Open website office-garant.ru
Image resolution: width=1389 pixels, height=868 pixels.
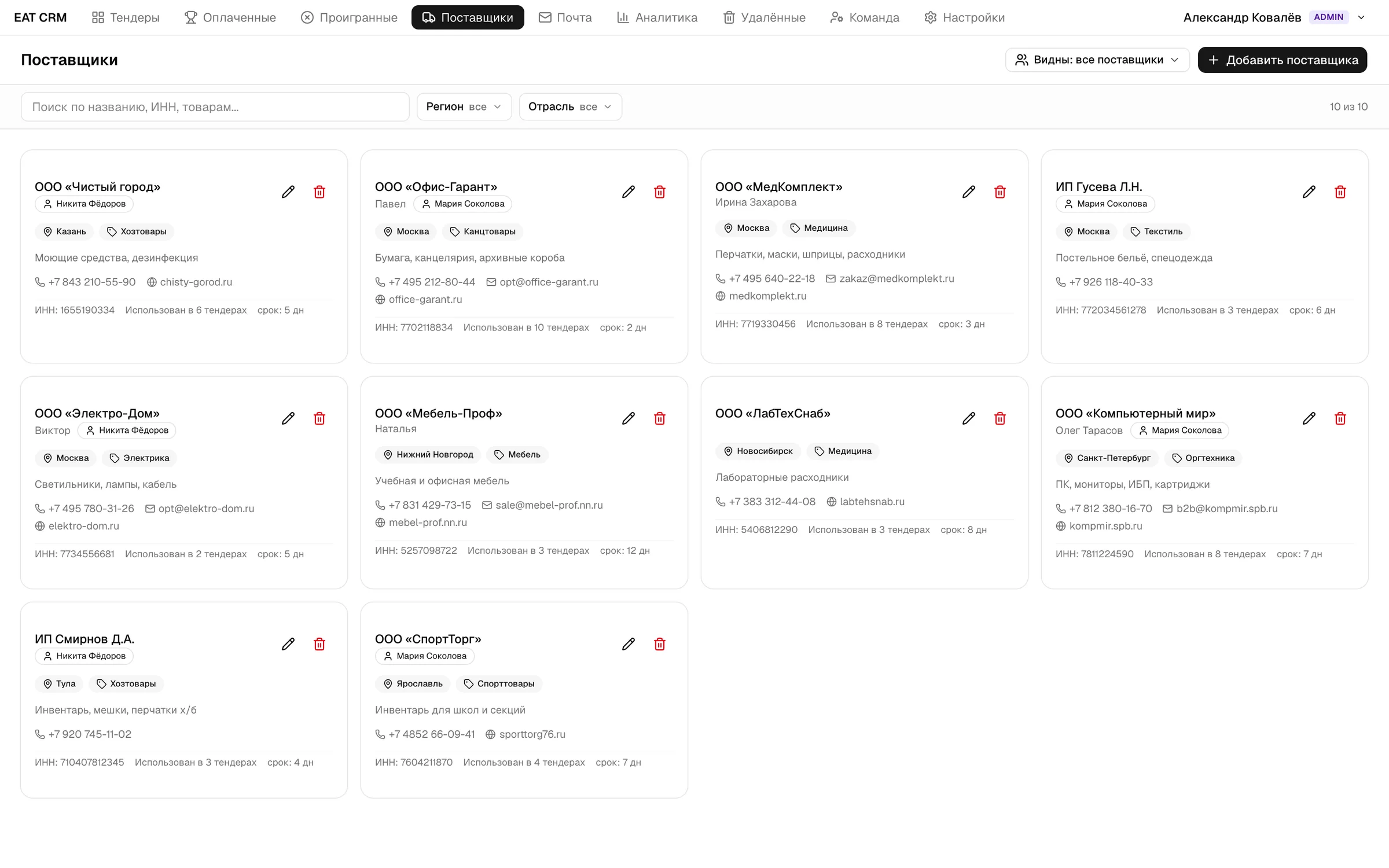(x=419, y=299)
